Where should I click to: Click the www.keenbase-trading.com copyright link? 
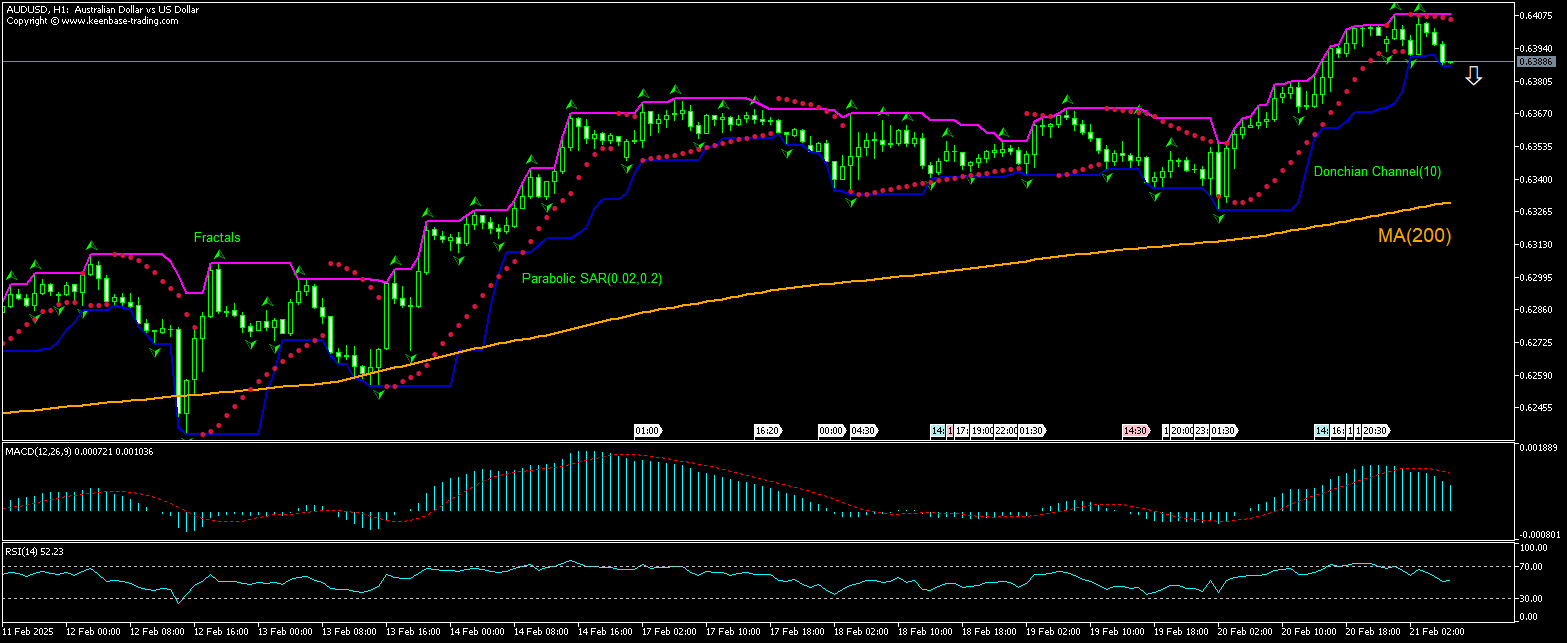click(x=120, y=20)
